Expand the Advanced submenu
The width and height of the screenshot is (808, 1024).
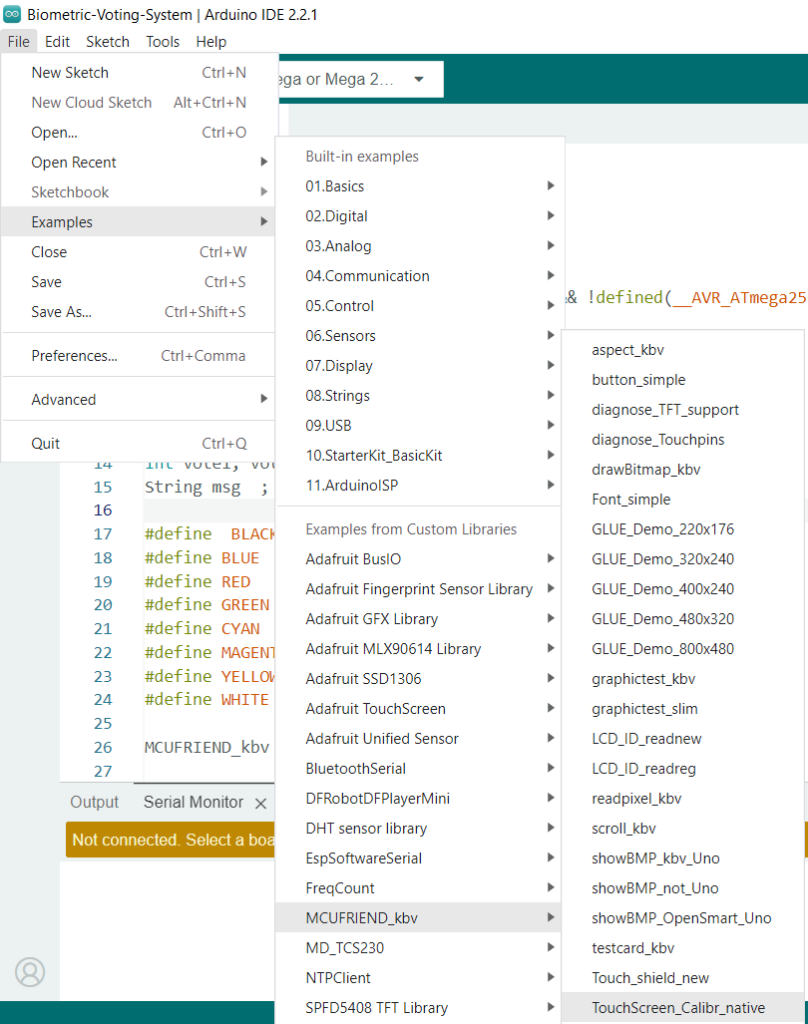tap(138, 400)
